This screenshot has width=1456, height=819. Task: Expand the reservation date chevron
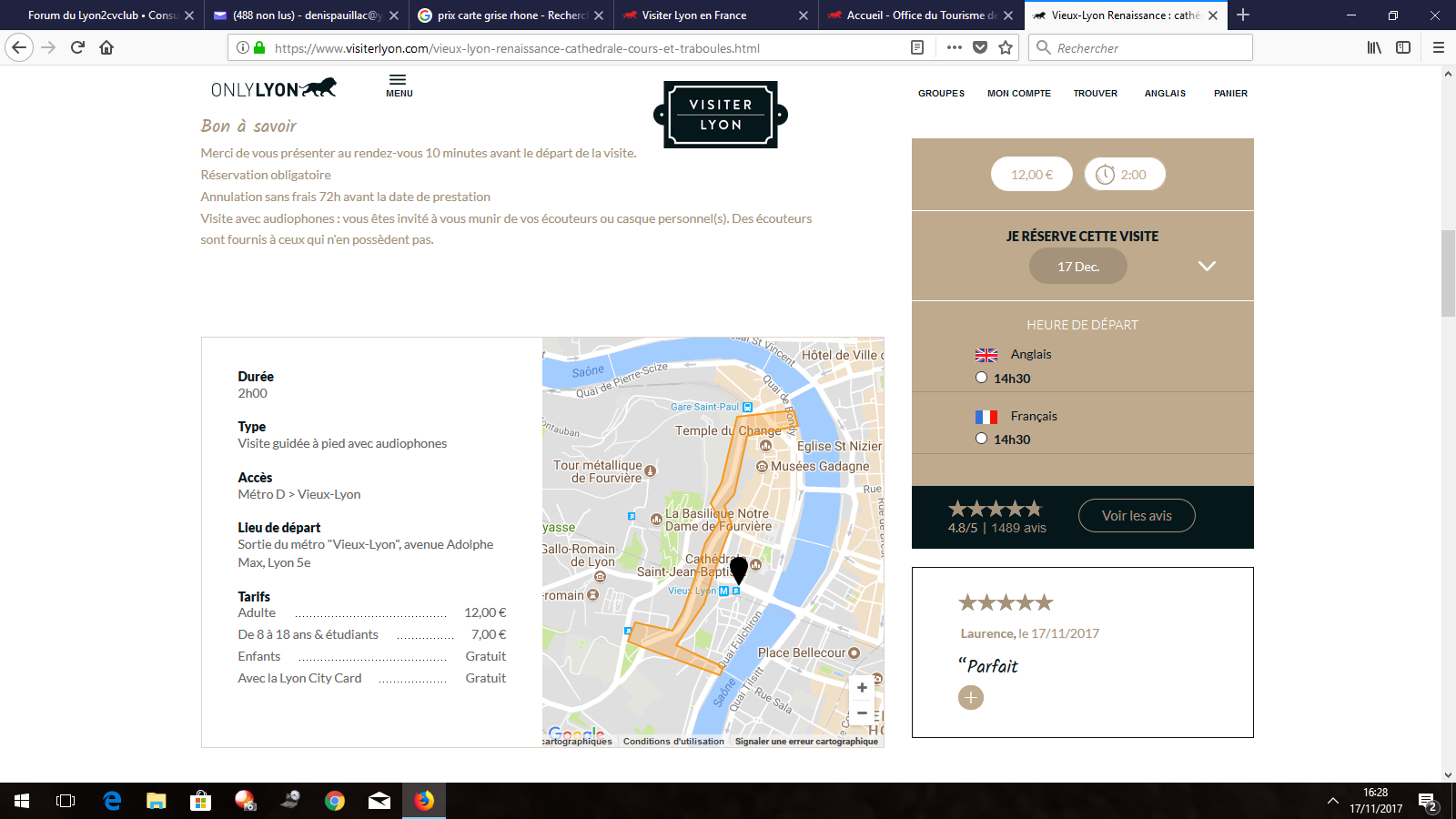(x=1207, y=267)
